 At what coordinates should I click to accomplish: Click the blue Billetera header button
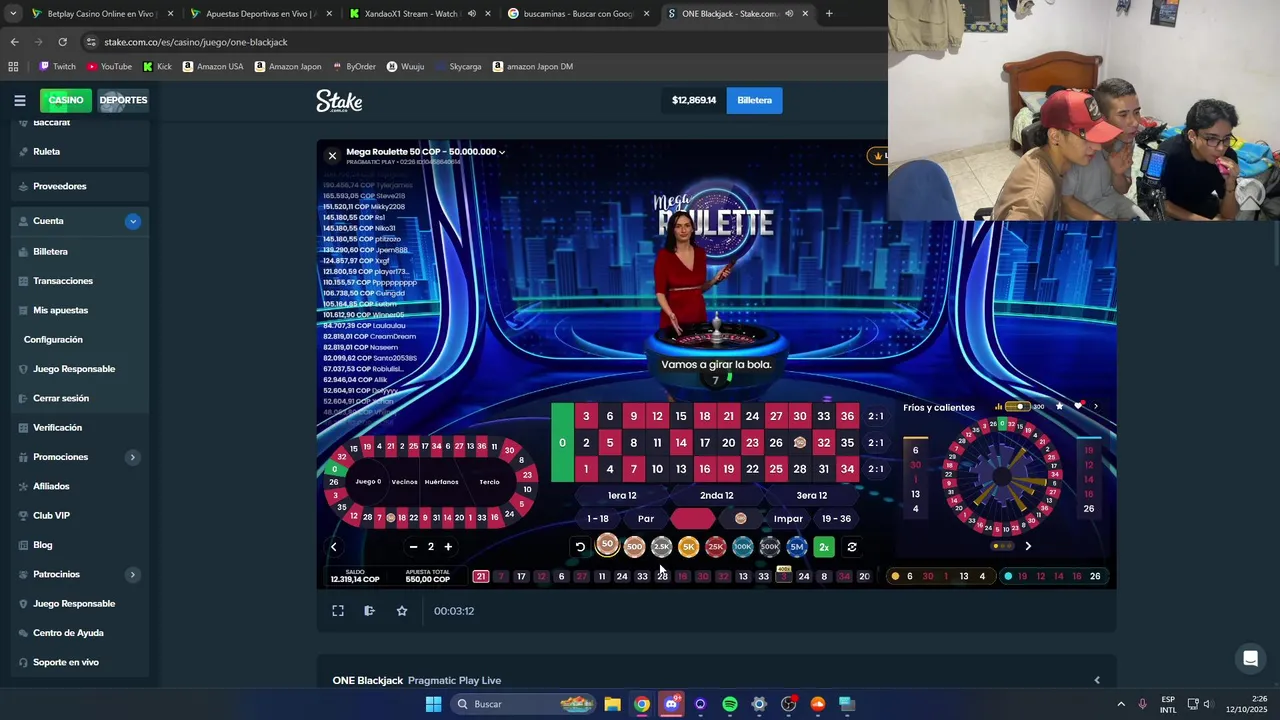(755, 100)
